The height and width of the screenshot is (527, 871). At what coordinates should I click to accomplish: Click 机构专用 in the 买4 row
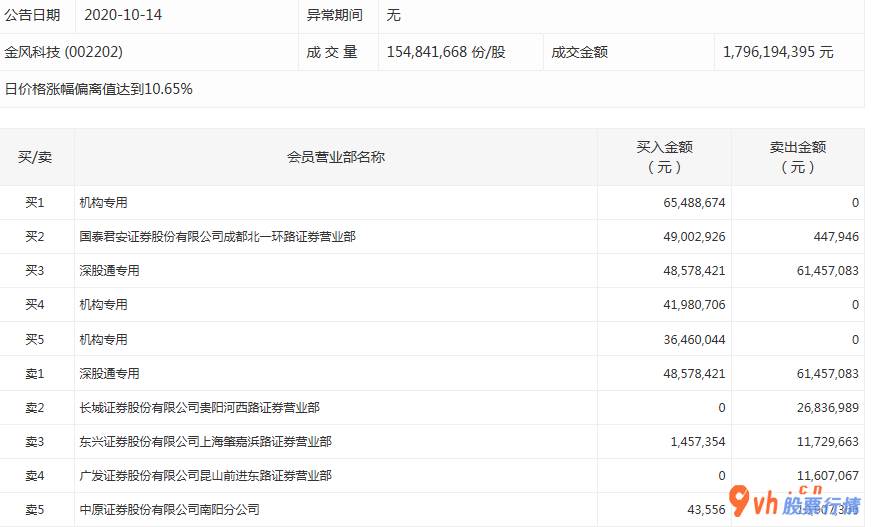point(103,304)
